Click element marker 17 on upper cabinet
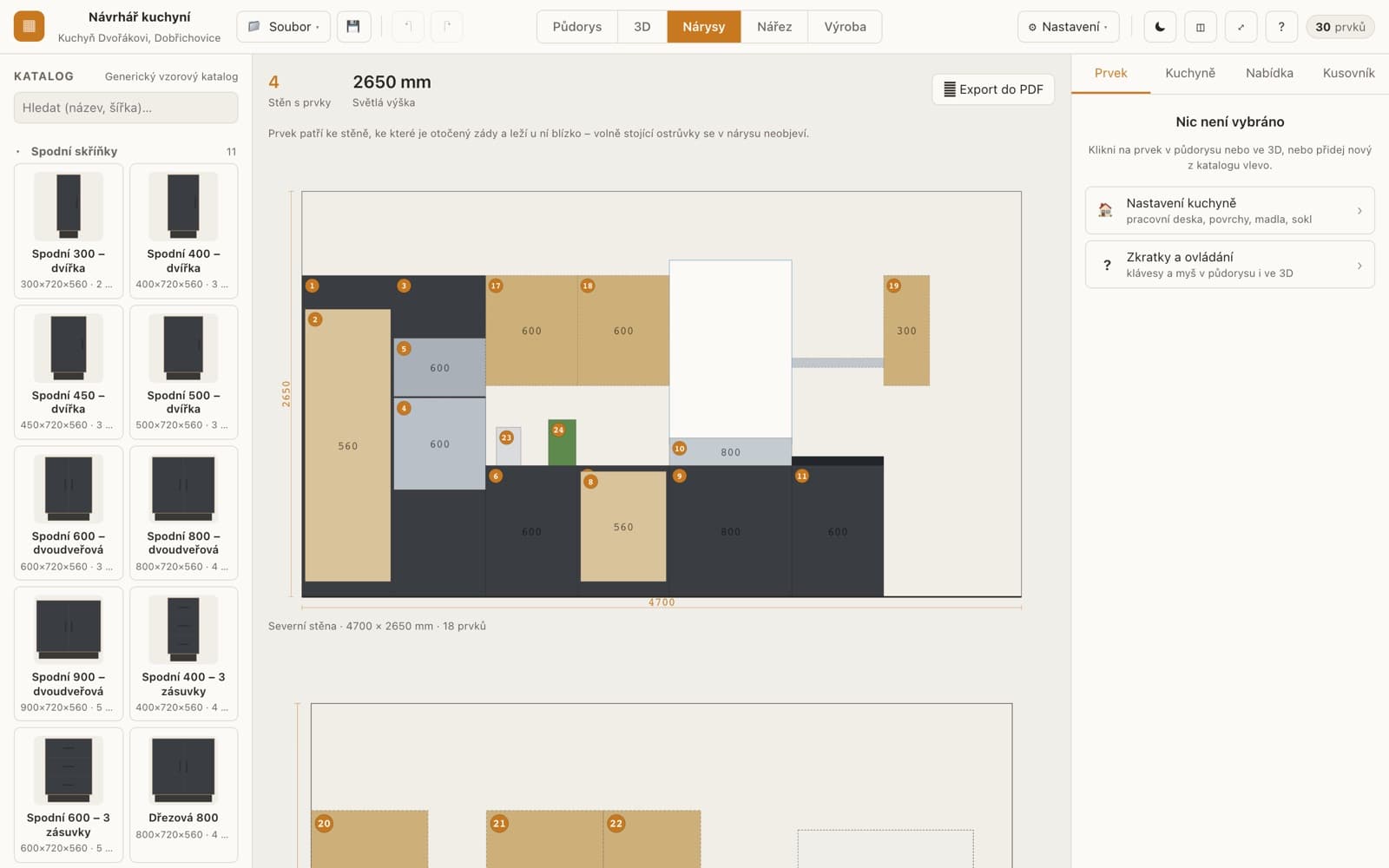This screenshot has width=1389, height=868. (x=496, y=286)
